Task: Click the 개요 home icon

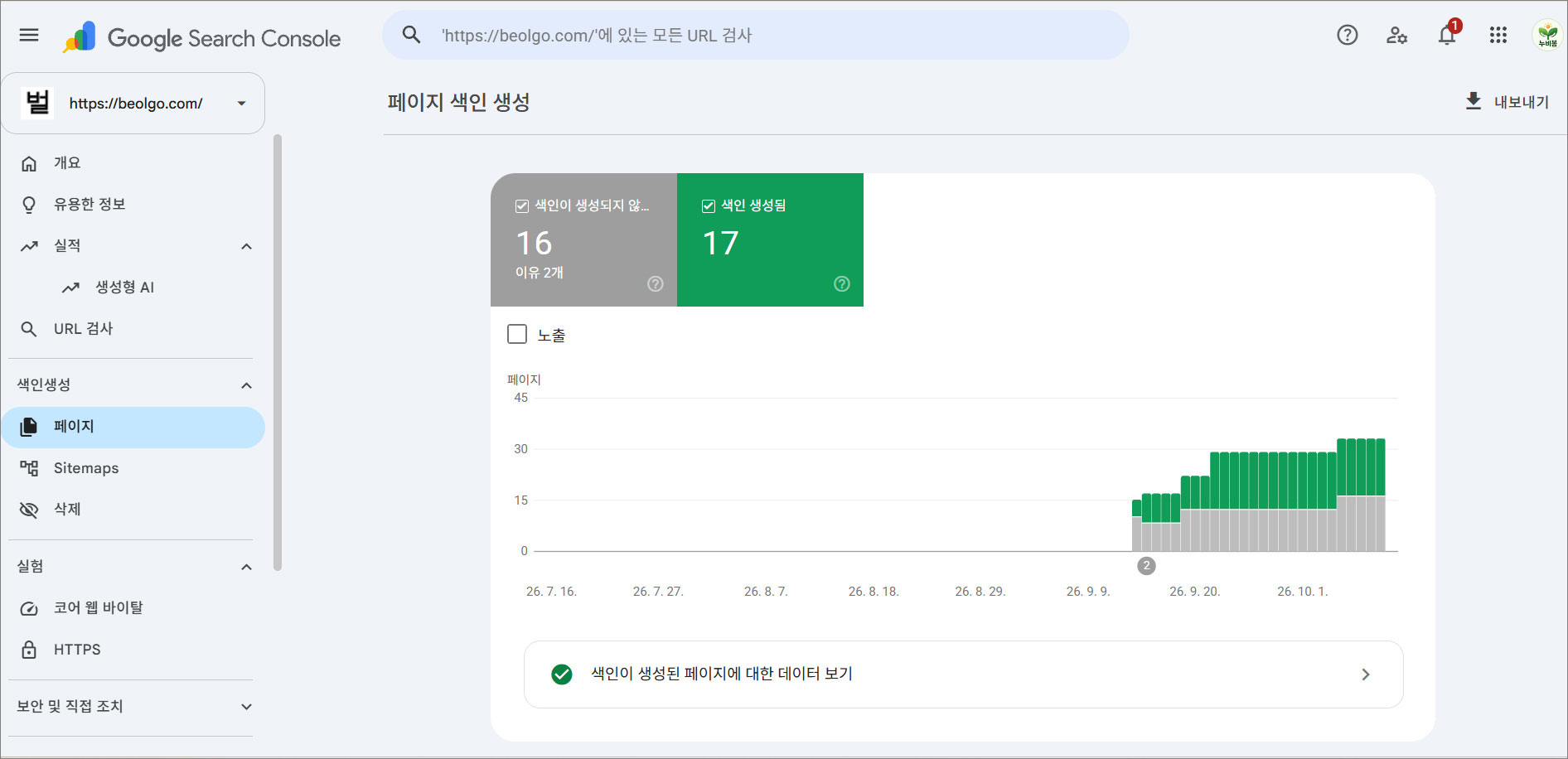Action: coord(29,163)
